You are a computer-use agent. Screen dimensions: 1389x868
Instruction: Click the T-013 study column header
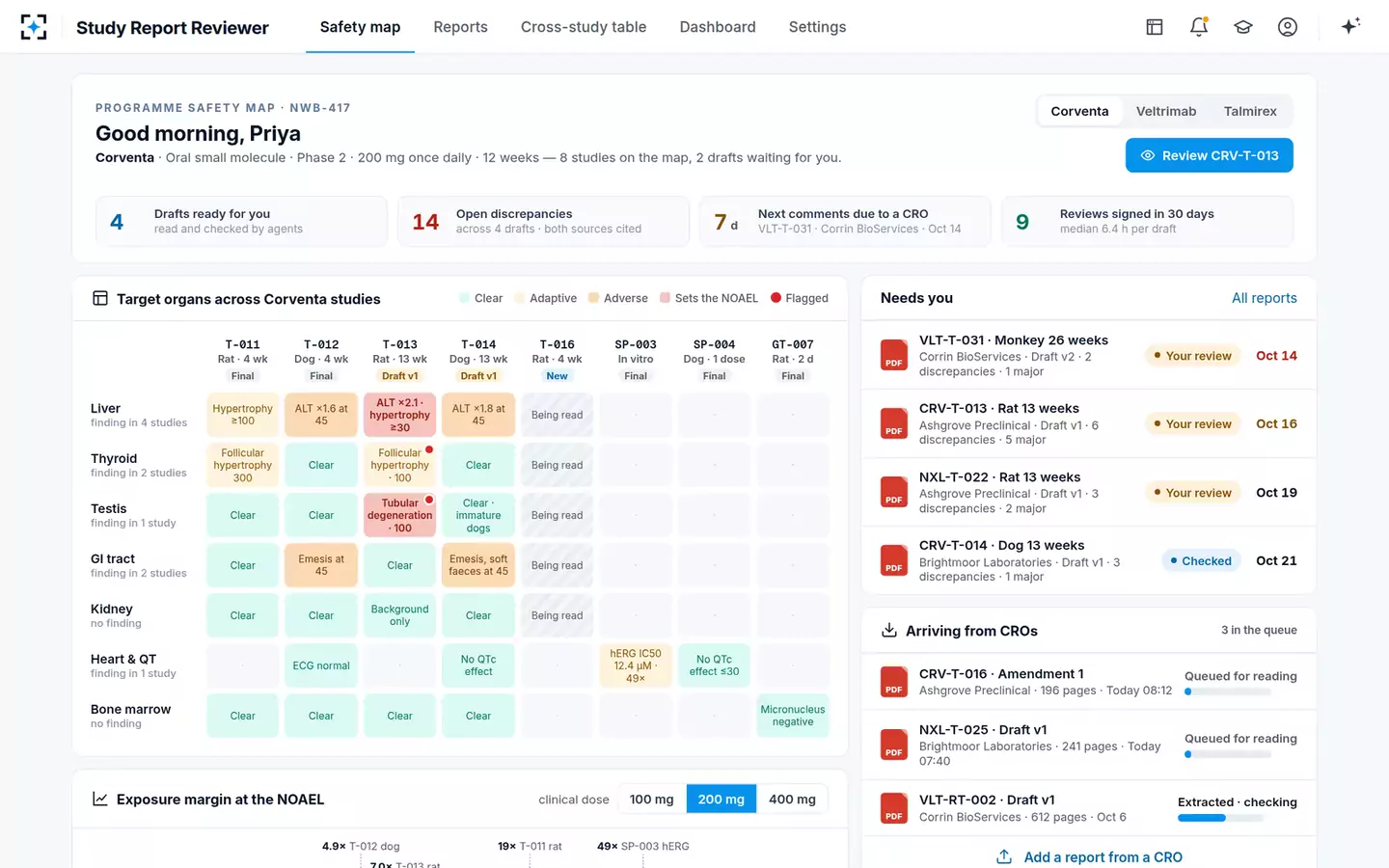pyautogui.click(x=400, y=360)
